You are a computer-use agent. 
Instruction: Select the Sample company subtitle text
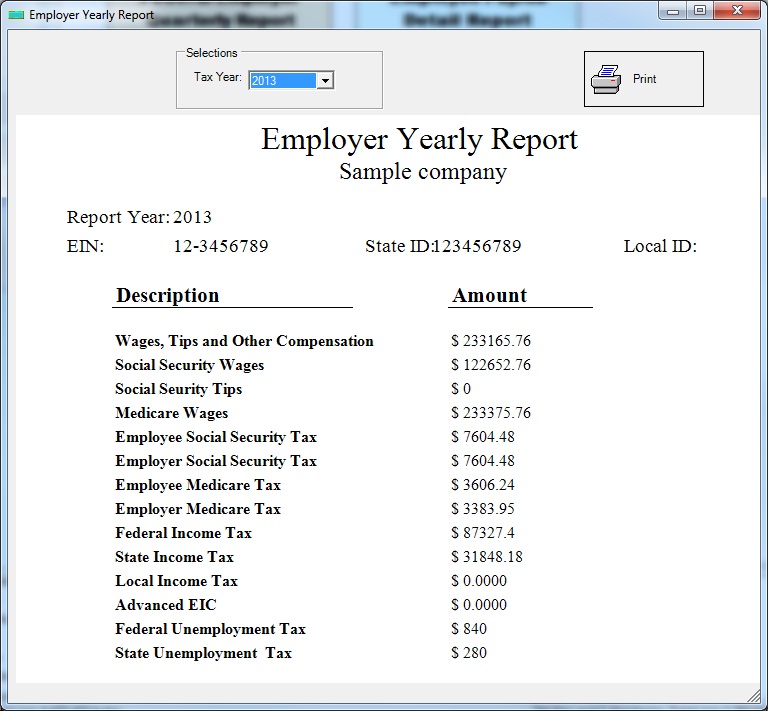(x=422, y=171)
